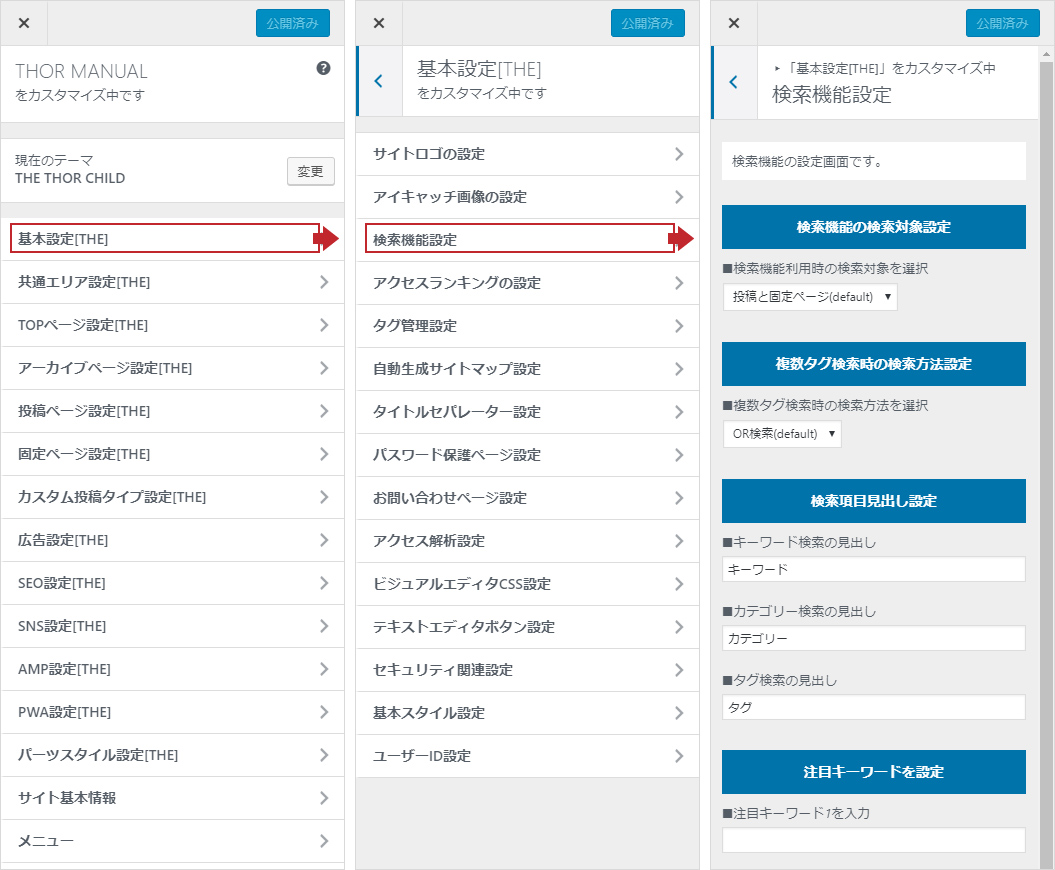Click back arrow in 基本設定[THE] panel header
Screen dimensions: 1055x870
pyautogui.click(x=378, y=82)
